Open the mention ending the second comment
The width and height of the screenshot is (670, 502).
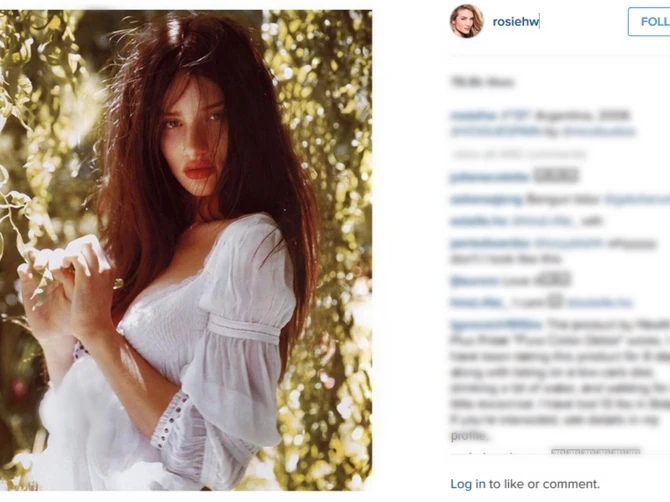(637, 199)
